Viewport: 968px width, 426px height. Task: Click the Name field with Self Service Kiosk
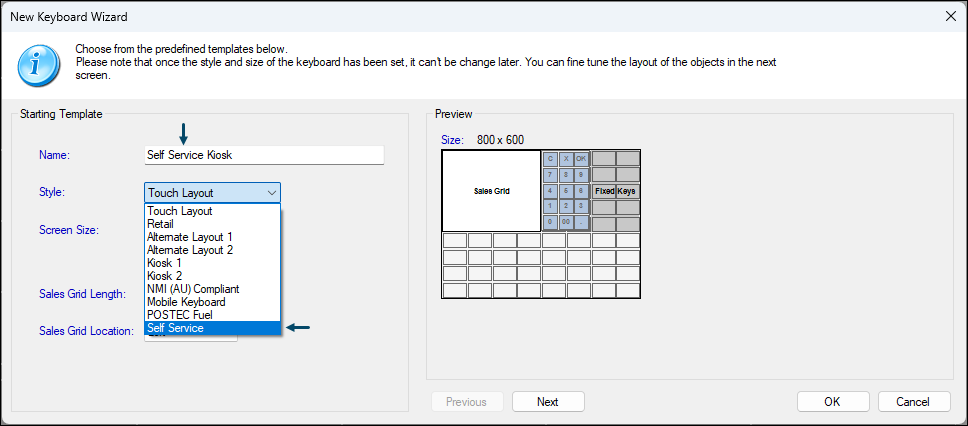pyautogui.click(x=264, y=155)
